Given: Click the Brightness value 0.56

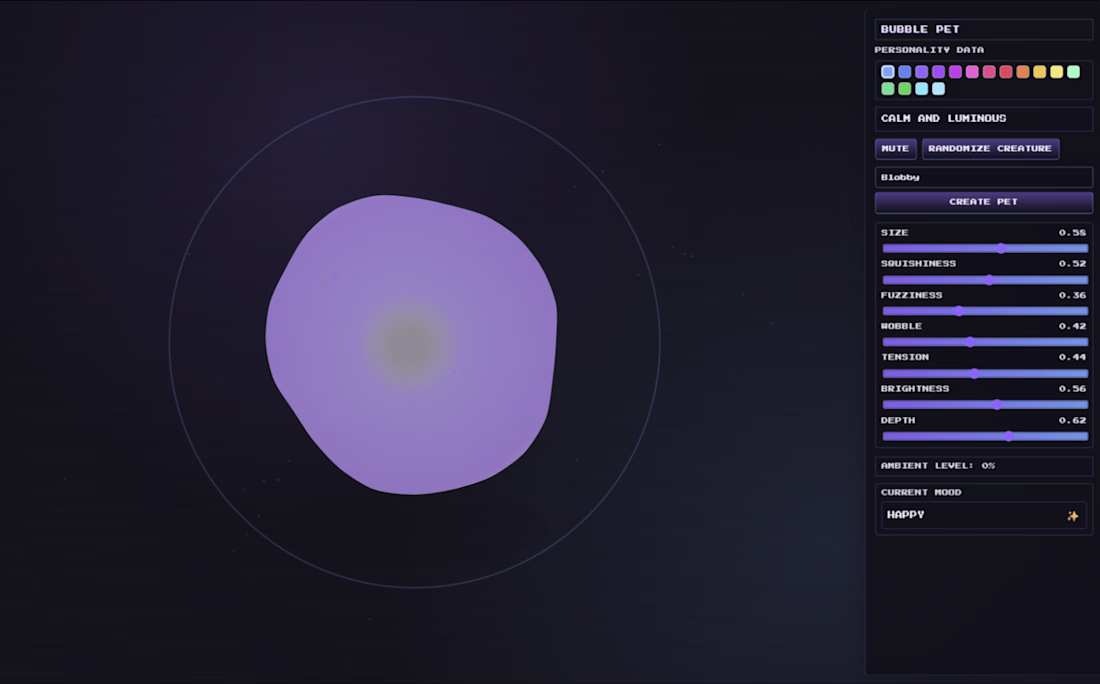Looking at the screenshot, I should (x=1072, y=389).
